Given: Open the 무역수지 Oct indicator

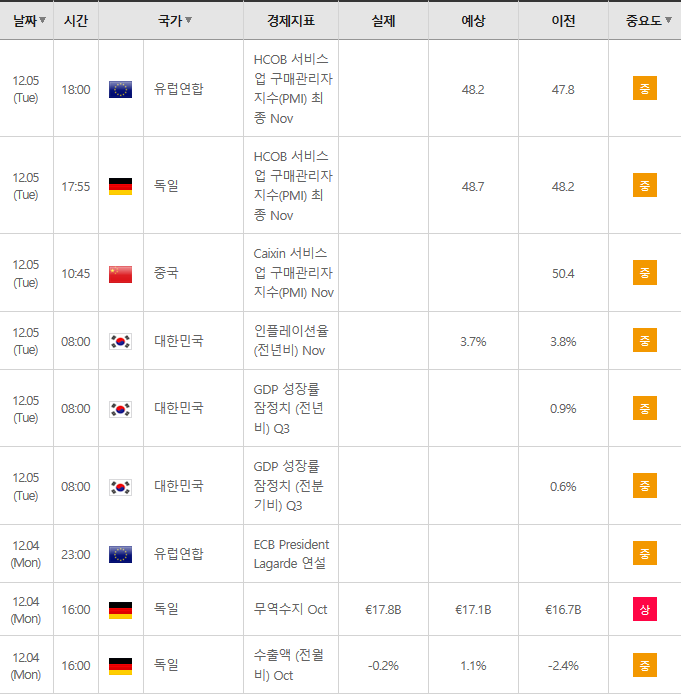Looking at the screenshot, I should tap(290, 609).
